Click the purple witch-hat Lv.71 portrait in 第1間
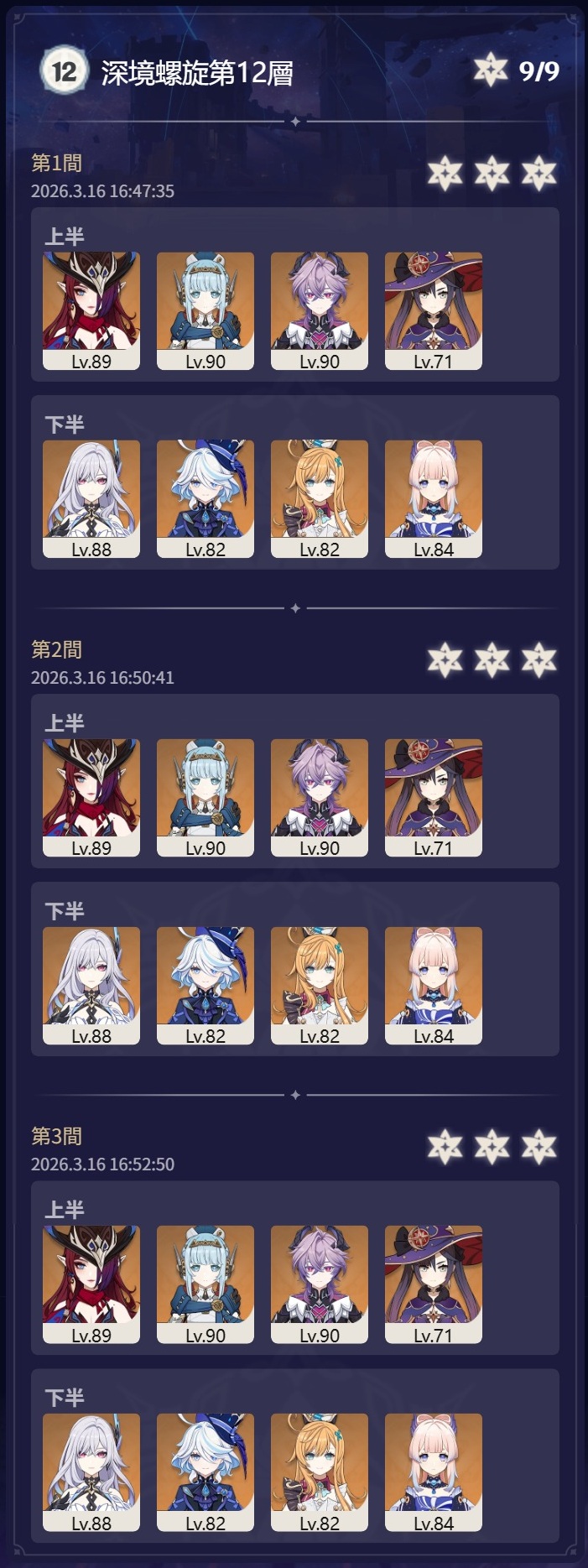588x1568 pixels. 434,311
